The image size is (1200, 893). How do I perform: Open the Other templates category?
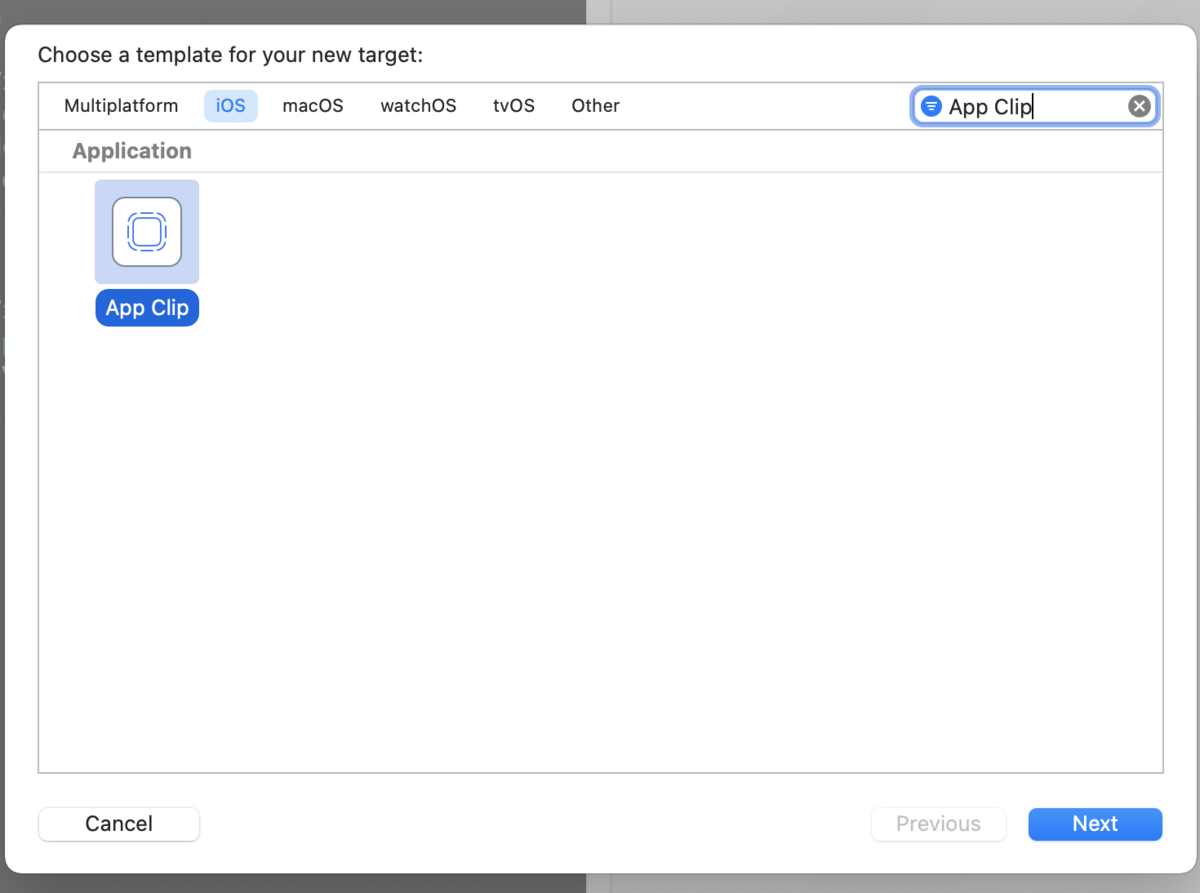(595, 105)
